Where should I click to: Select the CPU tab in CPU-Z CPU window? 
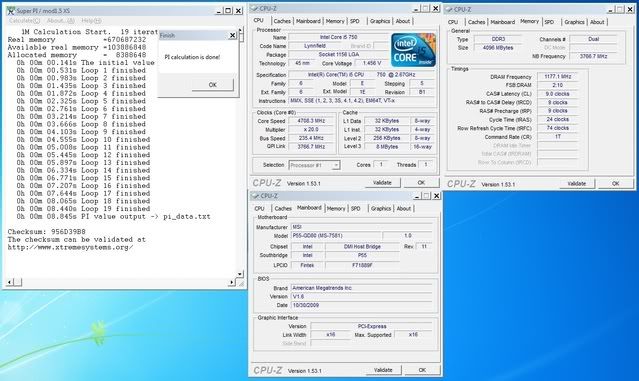259,20
